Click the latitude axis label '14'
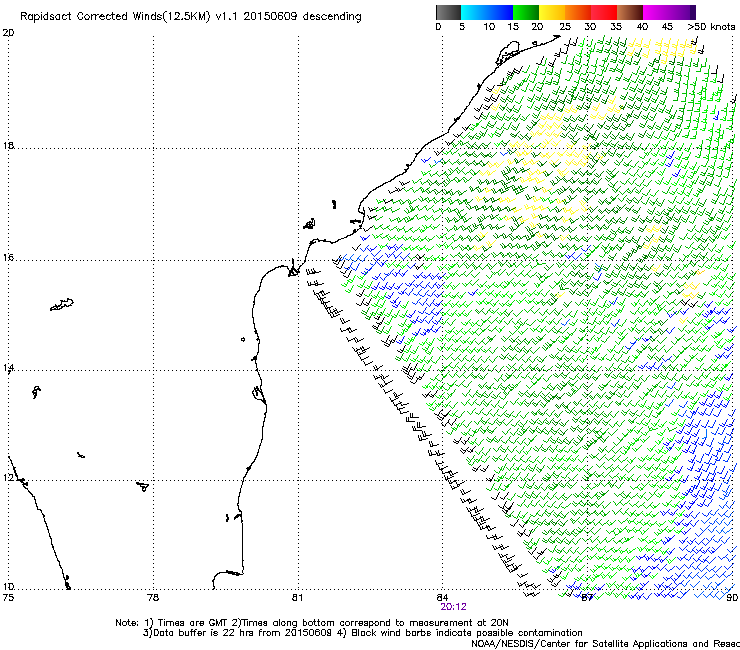This screenshot has height=650, width=740. (x=8, y=368)
